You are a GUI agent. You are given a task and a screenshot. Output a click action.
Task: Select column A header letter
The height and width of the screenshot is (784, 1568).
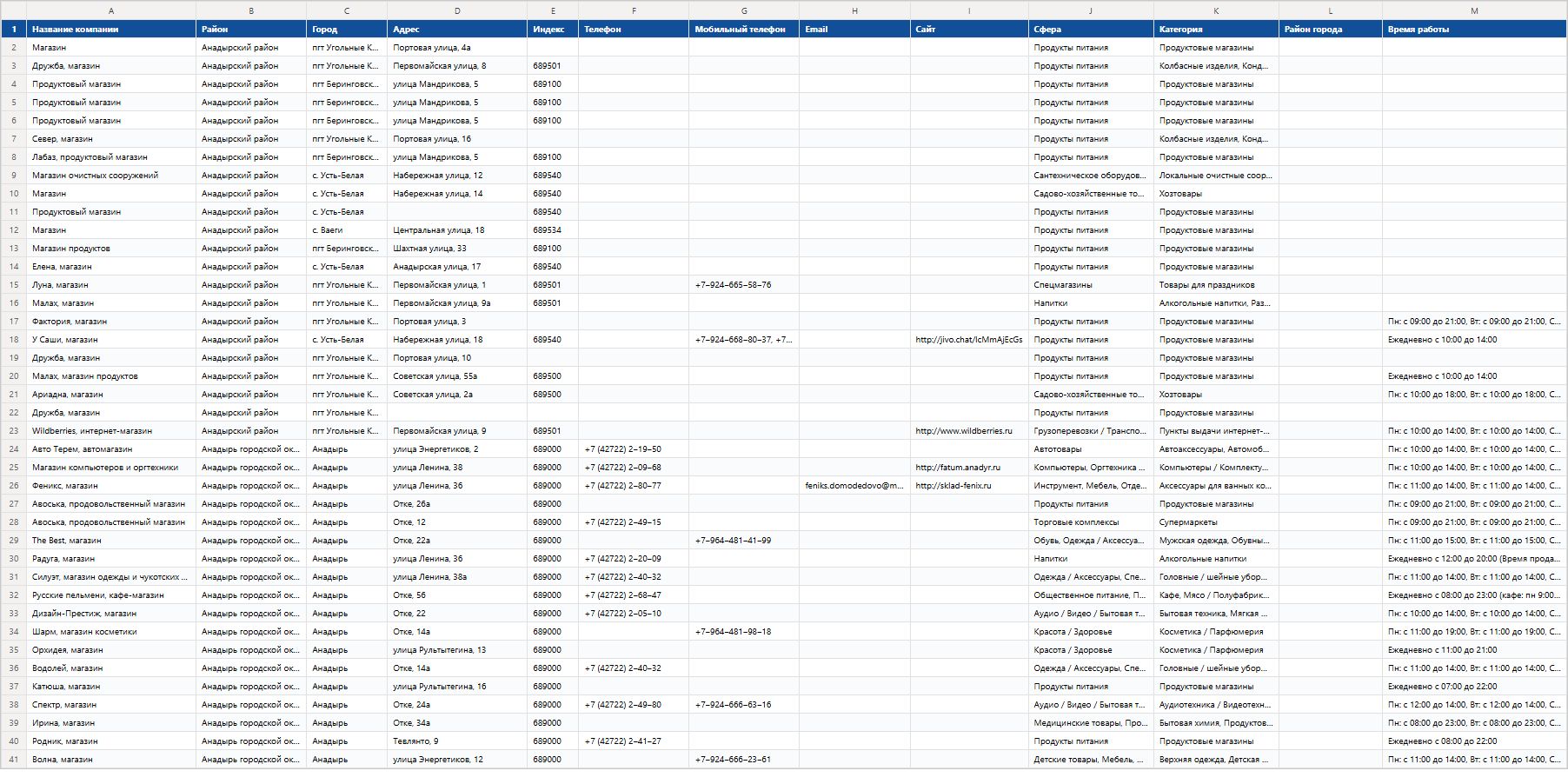click(111, 10)
